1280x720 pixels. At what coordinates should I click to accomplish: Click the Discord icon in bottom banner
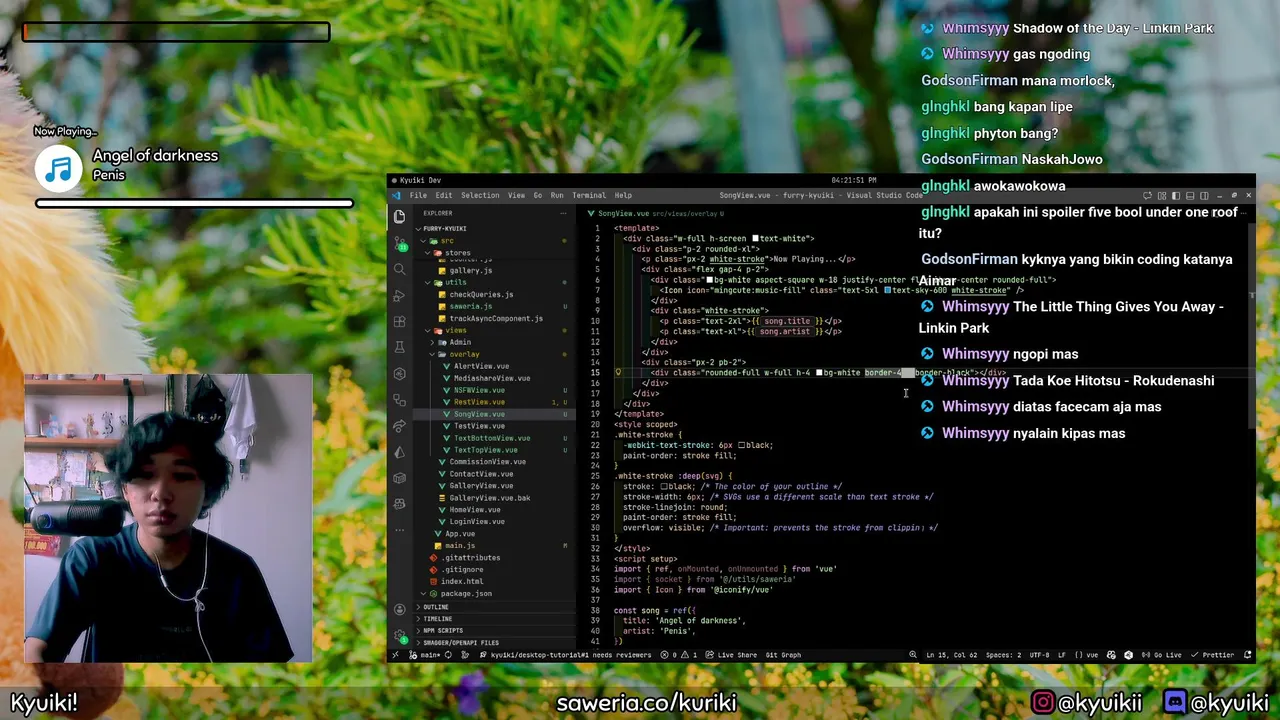coord(1176,703)
